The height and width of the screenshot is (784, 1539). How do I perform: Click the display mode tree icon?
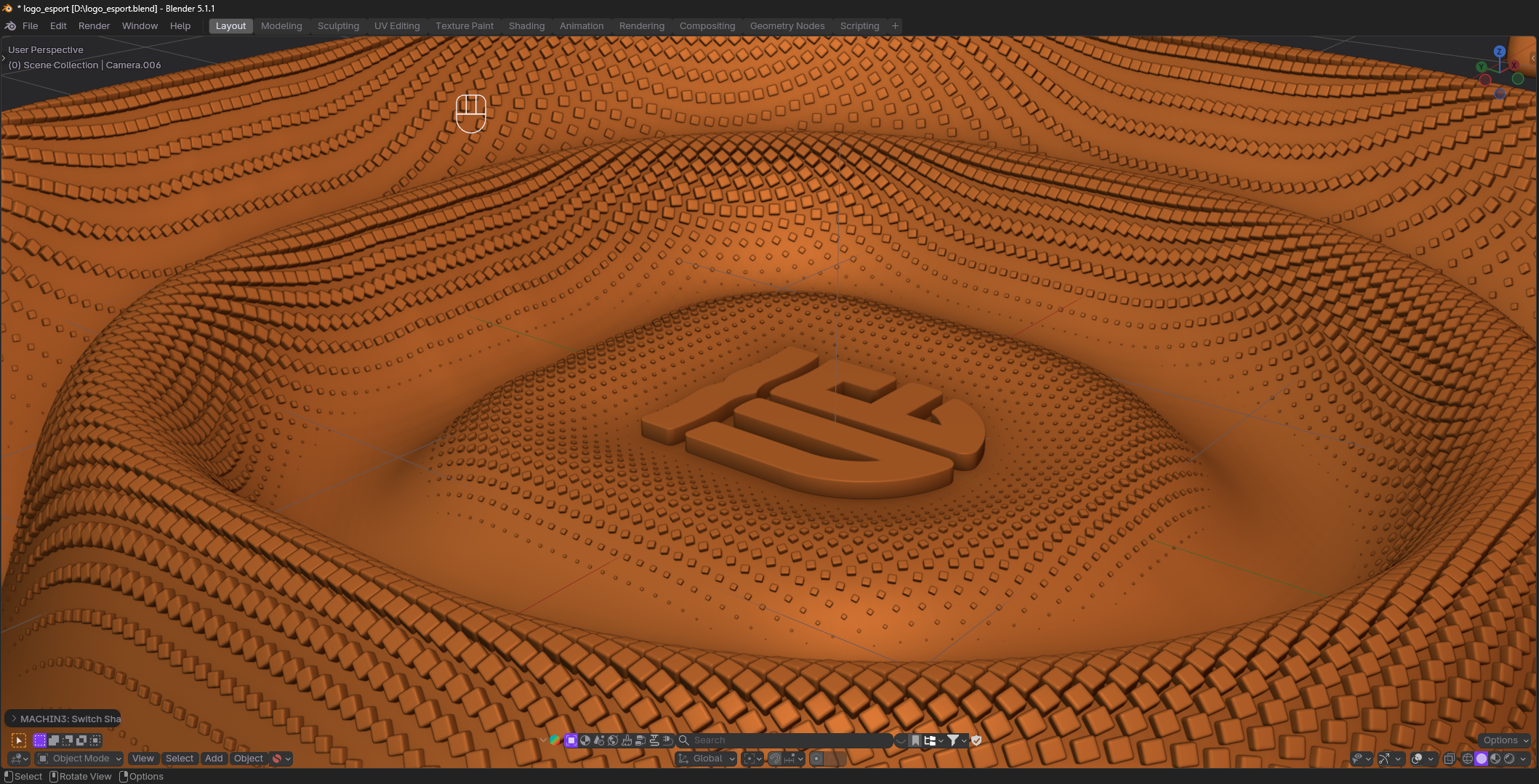930,740
